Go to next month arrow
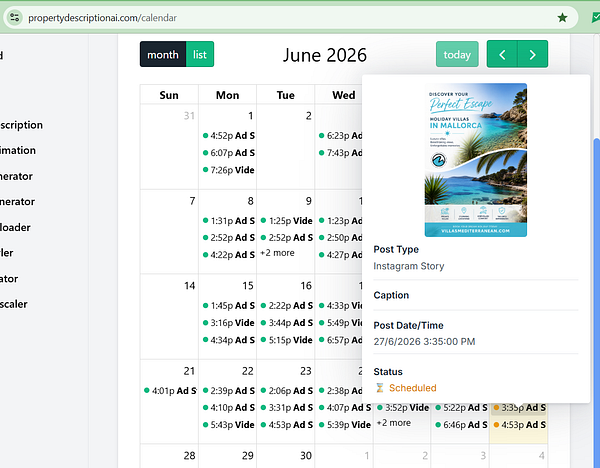This screenshot has height=468, width=600. coord(533,54)
